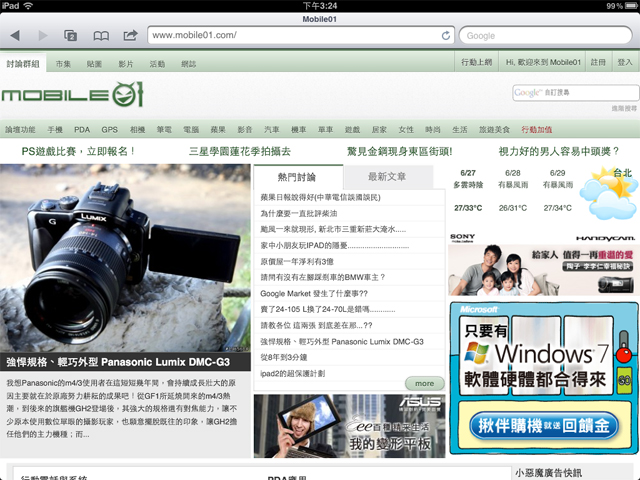Click the 驚見金鋼現身東區街頭 headline
The image size is (640, 480).
pyautogui.click(x=400, y=151)
